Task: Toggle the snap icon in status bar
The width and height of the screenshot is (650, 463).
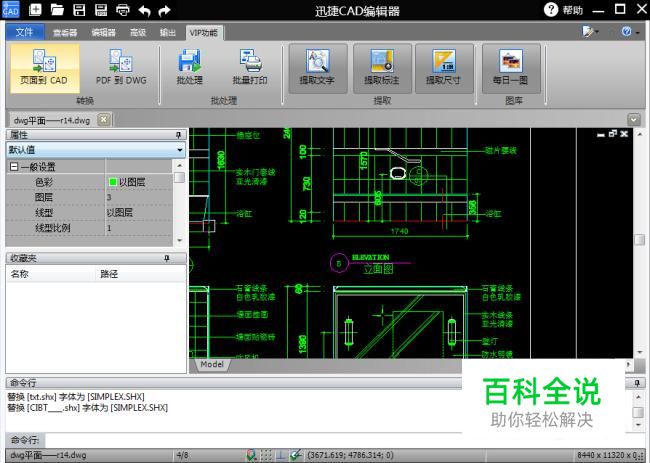Action: pyautogui.click(x=251, y=455)
